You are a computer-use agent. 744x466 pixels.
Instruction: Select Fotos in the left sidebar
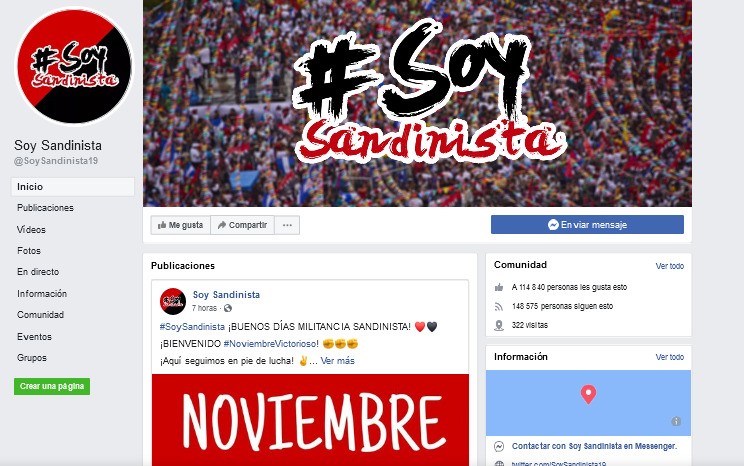(29, 251)
